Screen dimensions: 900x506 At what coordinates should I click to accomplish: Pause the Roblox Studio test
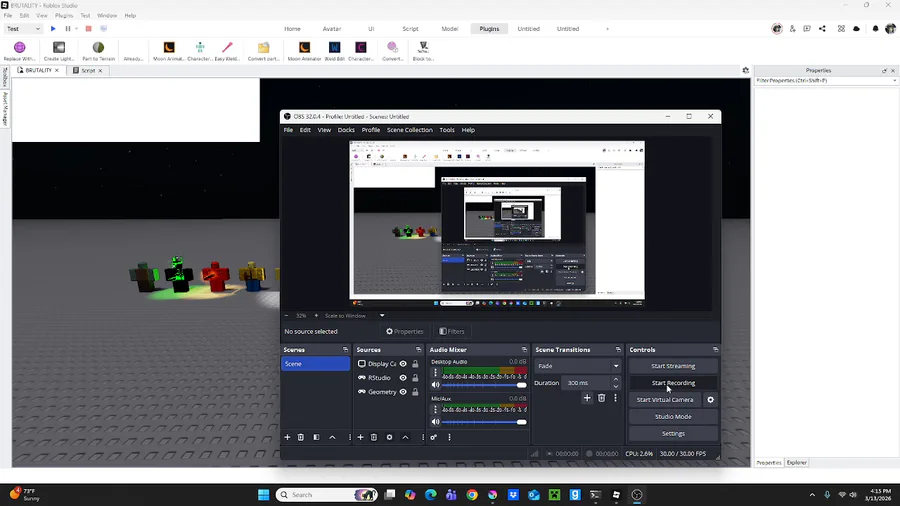(x=68, y=29)
